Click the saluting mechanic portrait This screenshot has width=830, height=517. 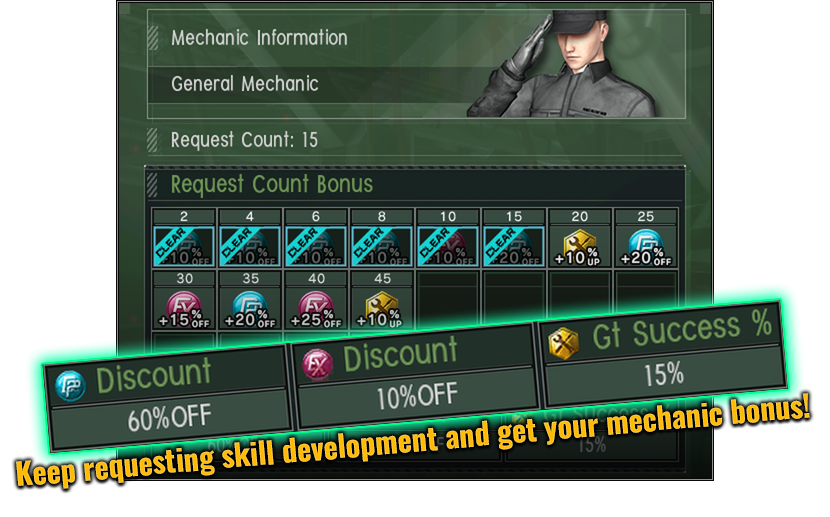point(571,64)
